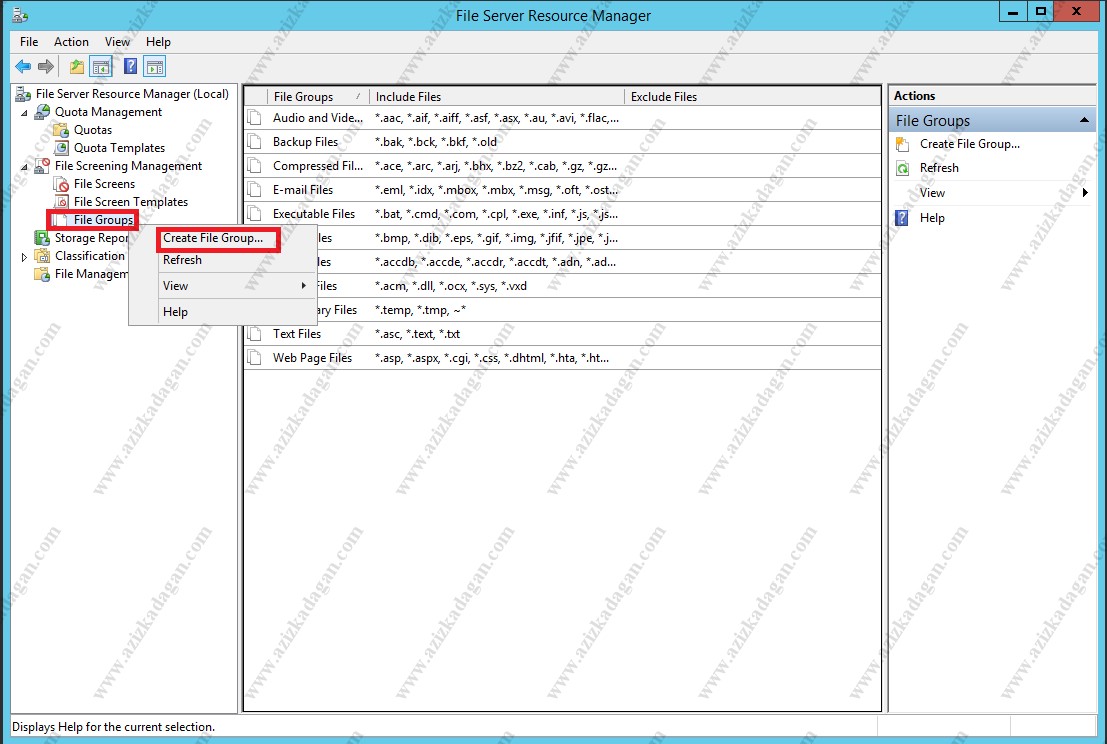Click Refresh in the context menu

(182, 259)
